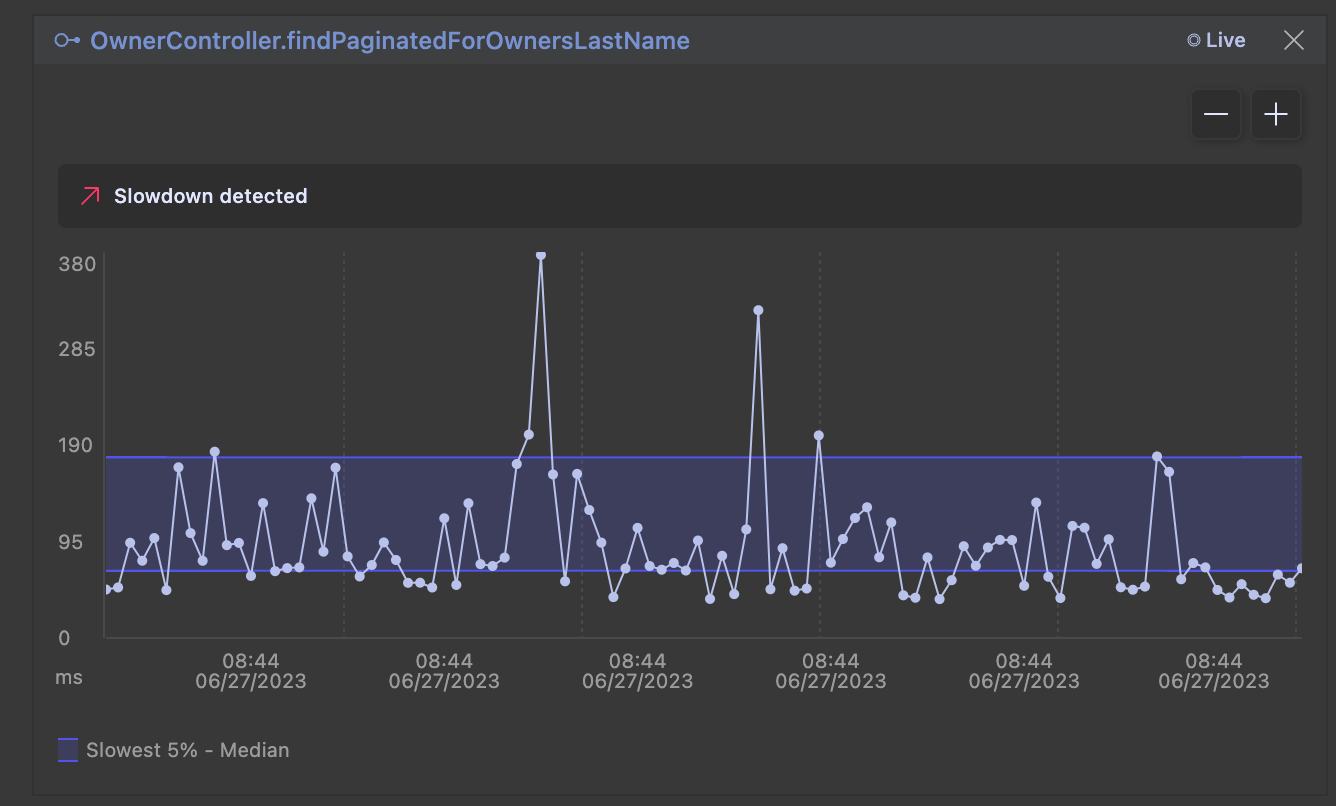Zoom in with the plus button
Viewport: 1336px width, 806px height.
pyautogui.click(x=1276, y=115)
